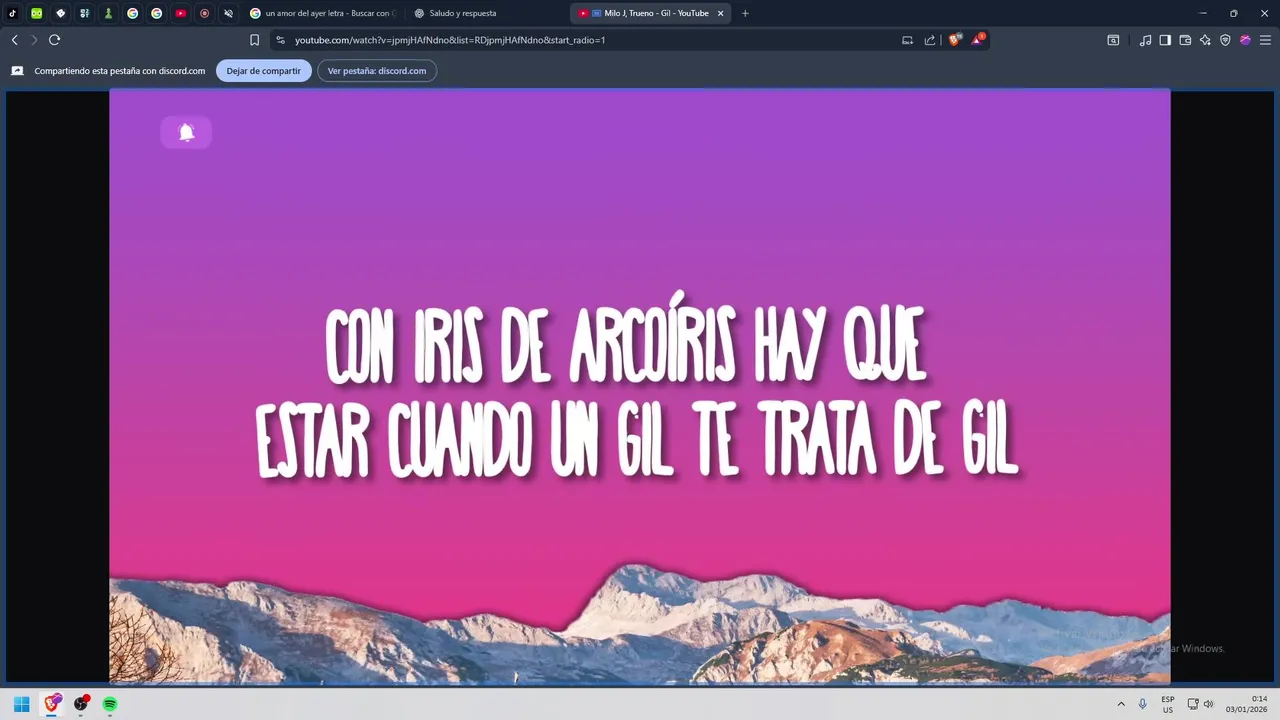Viewport: 1280px width, 720px height.
Task: Click the screen cast icon in address bar
Action: pyautogui.click(x=907, y=40)
